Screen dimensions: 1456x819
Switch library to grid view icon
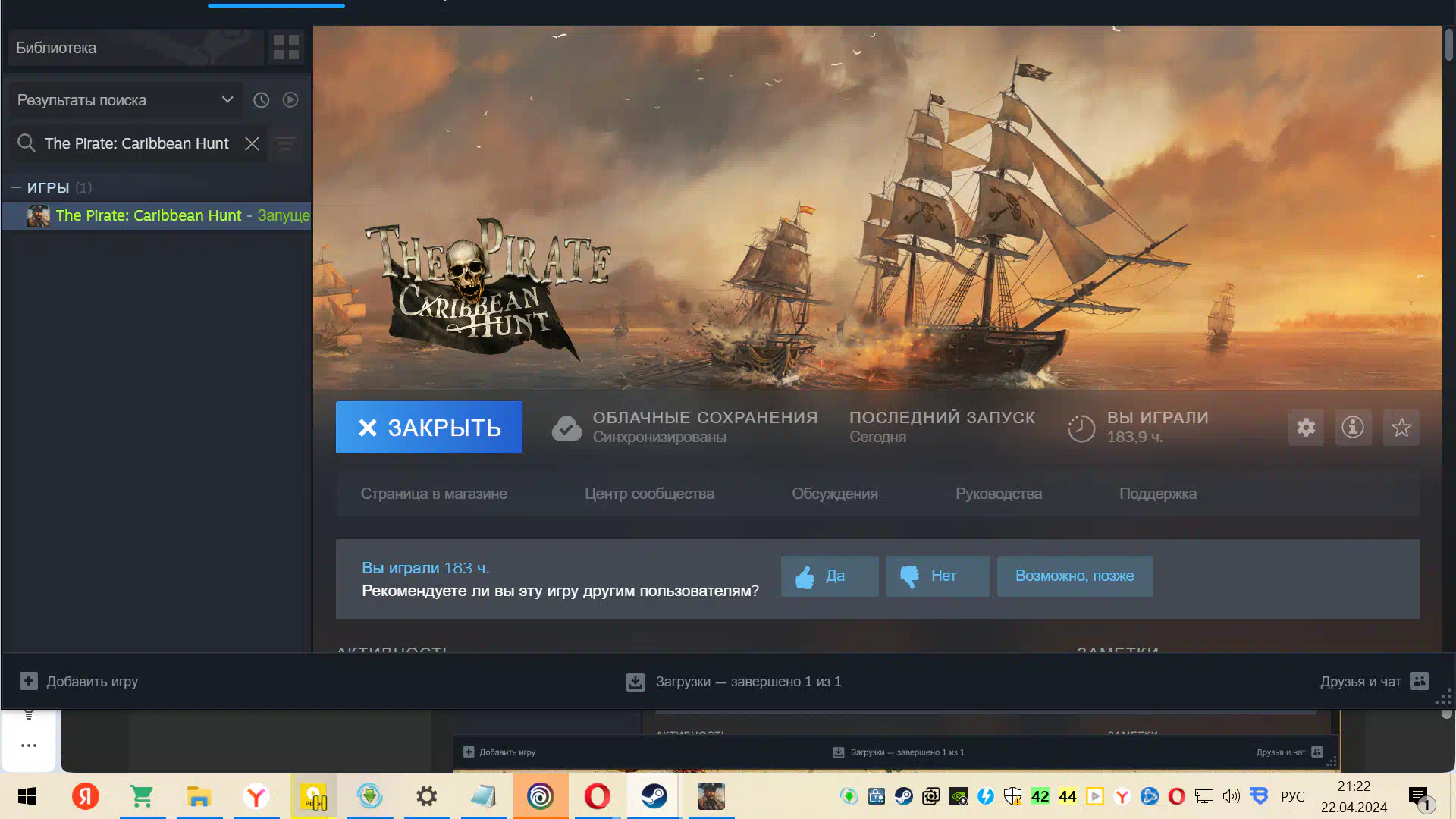(x=286, y=47)
